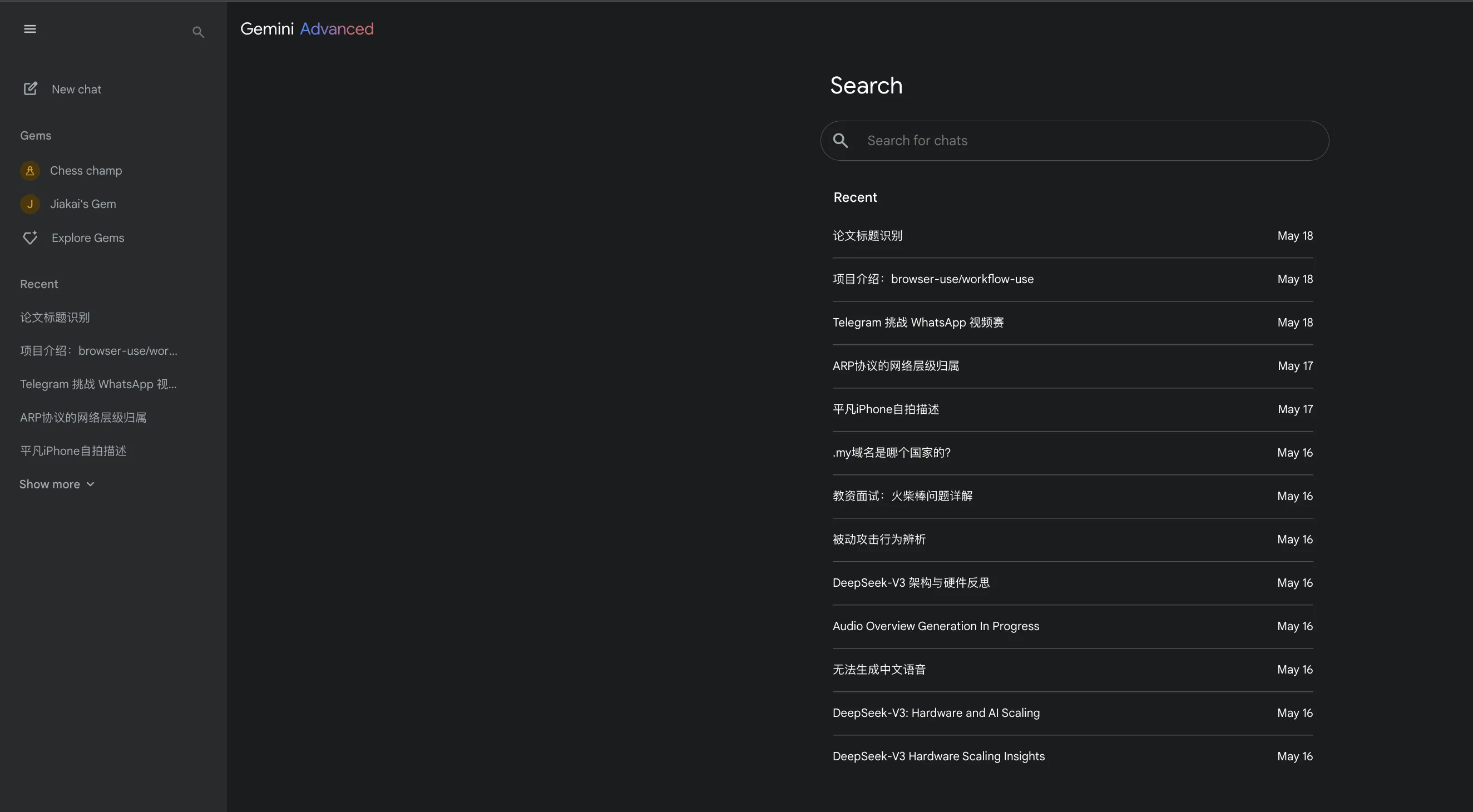Open the Chess champ gem avatar icon

[29, 170]
